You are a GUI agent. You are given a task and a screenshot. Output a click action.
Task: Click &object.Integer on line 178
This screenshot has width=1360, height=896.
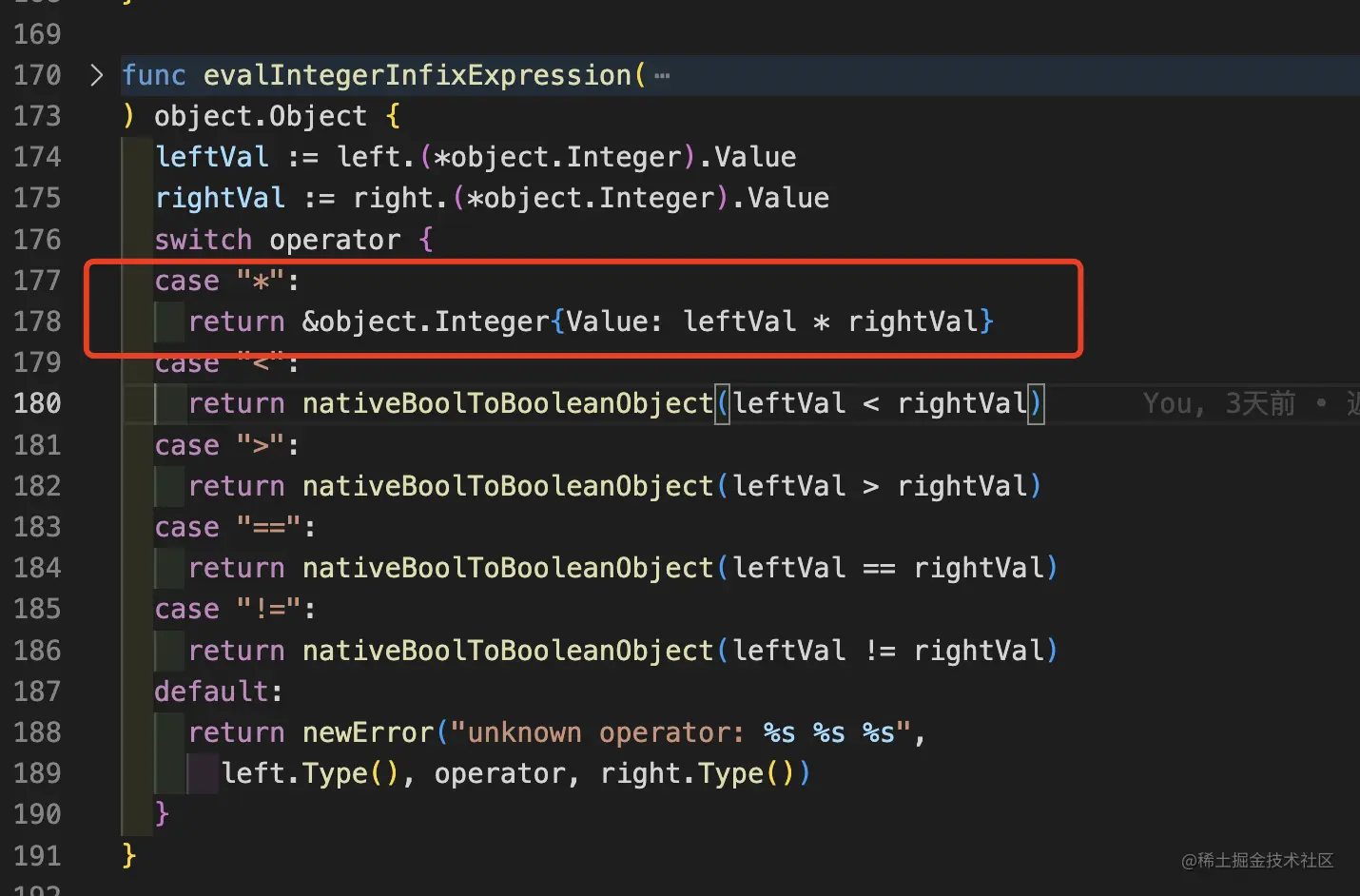point(425,321)
